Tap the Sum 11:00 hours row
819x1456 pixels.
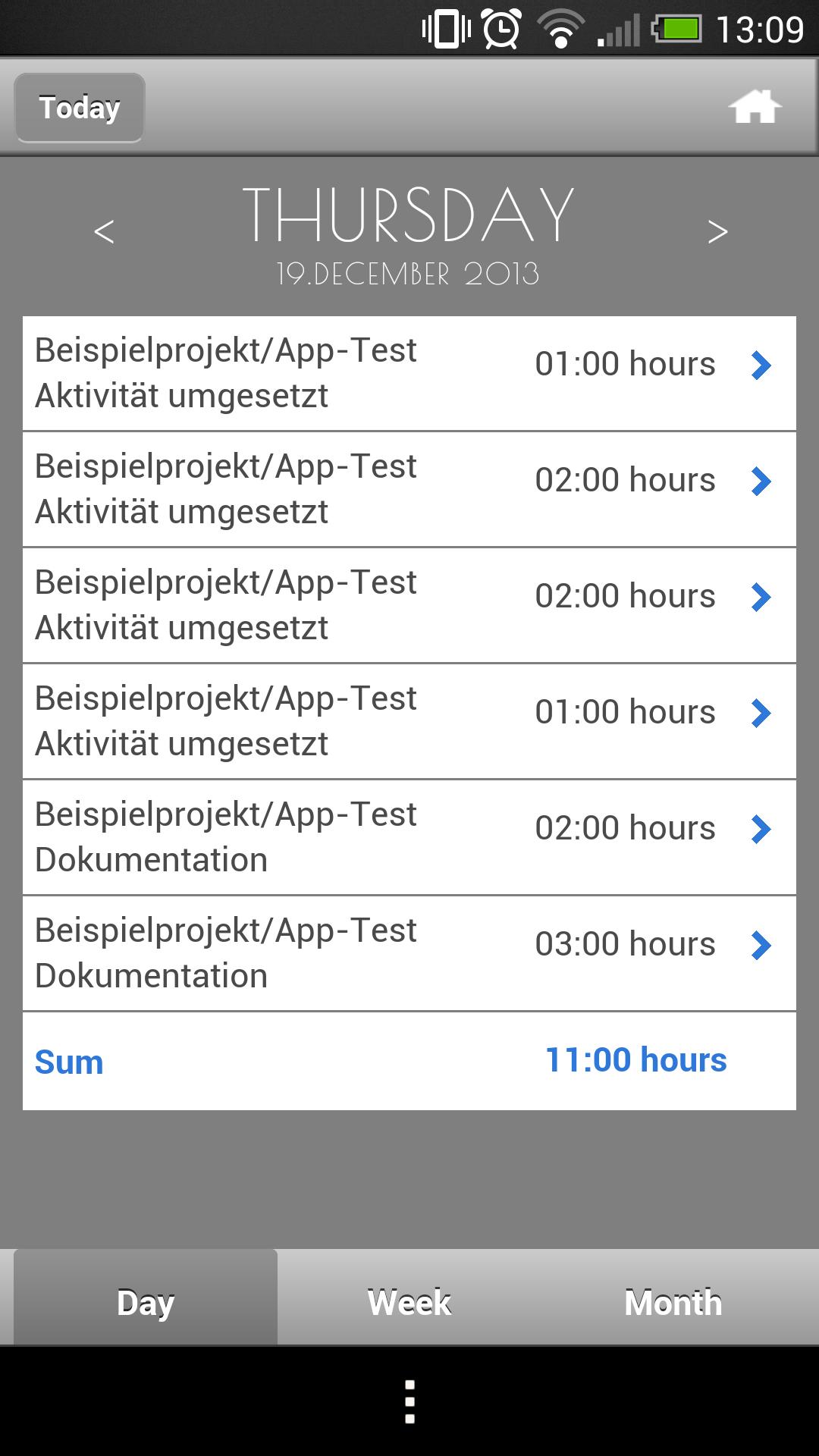409,1061
